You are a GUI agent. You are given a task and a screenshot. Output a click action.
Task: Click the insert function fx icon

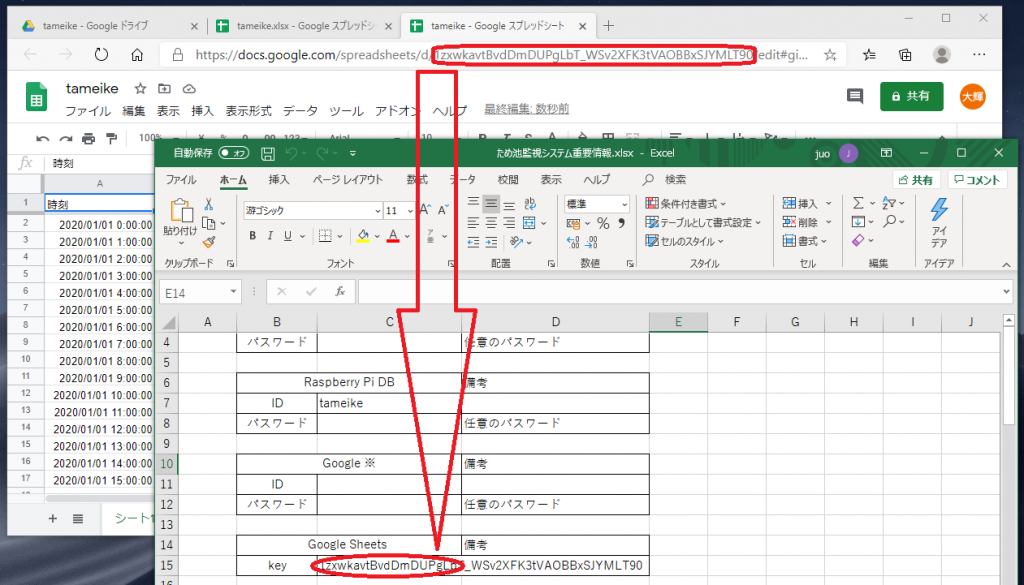(x=340, y=291)
